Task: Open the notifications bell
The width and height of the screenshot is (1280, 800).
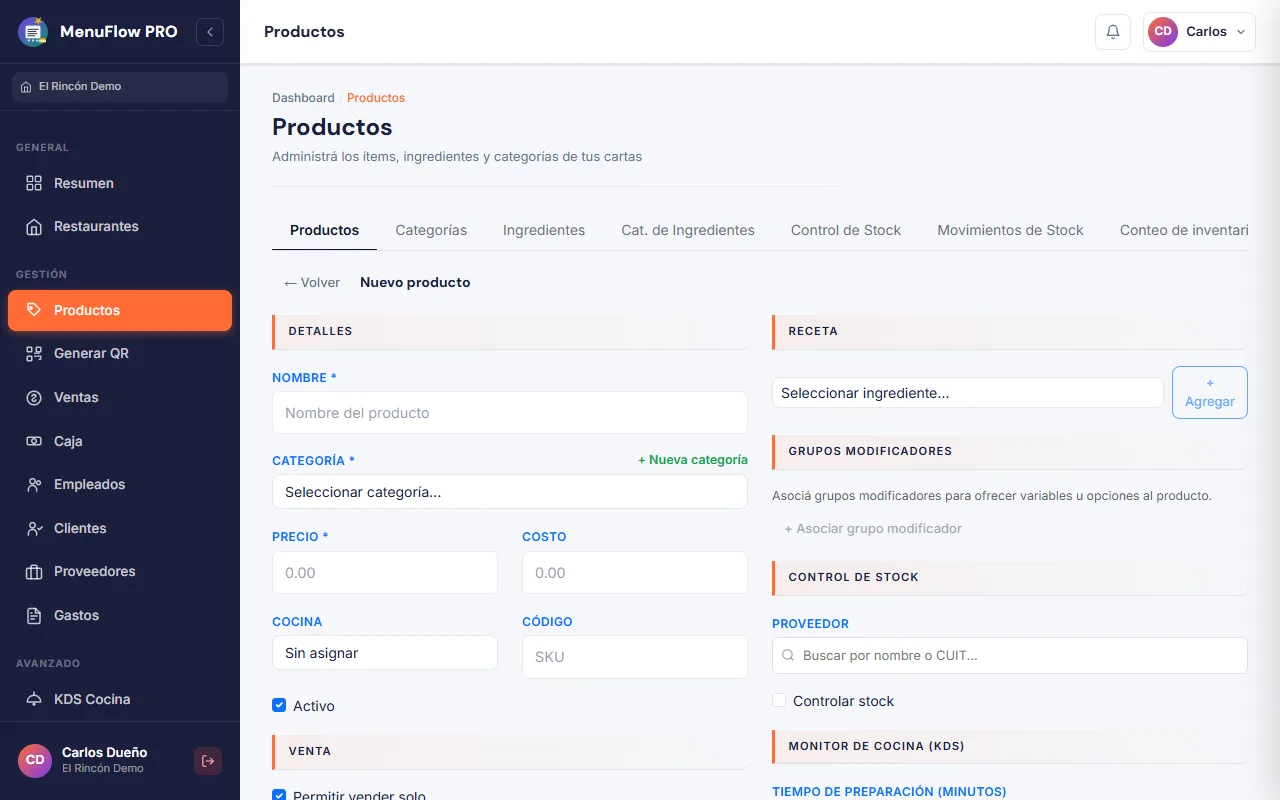Action: 1113,32
